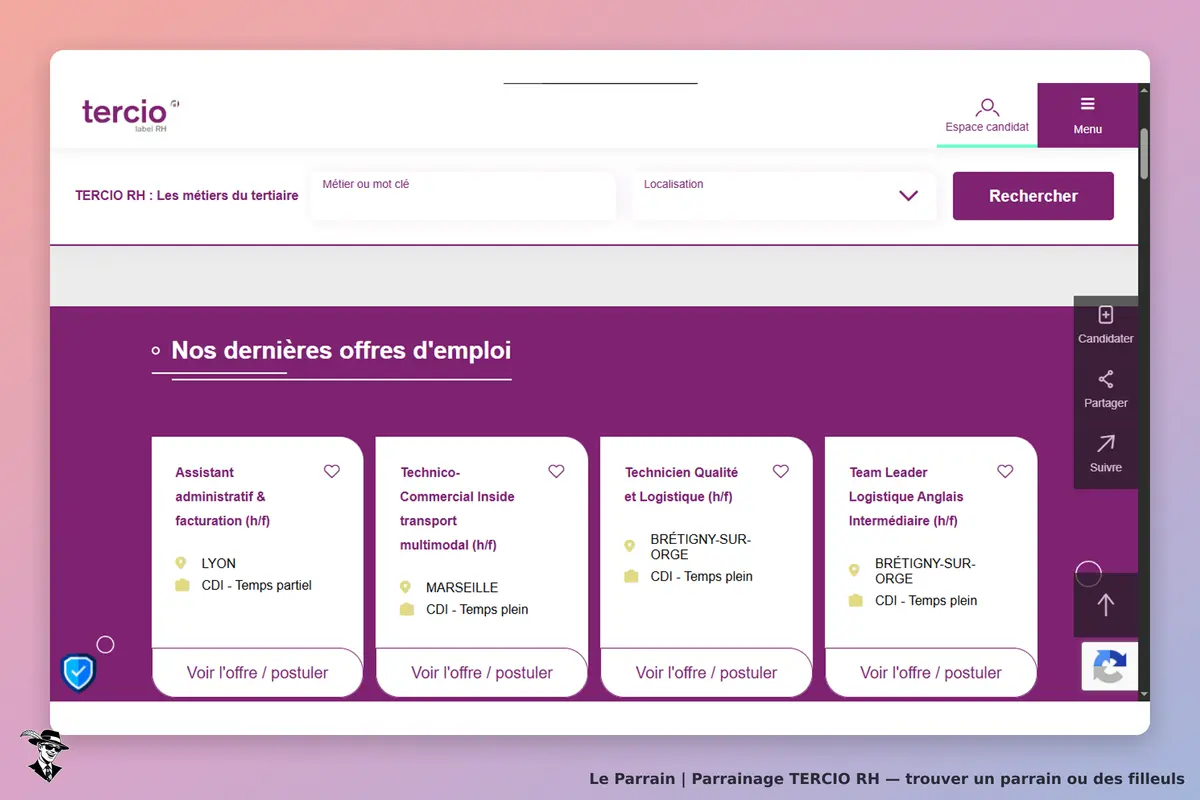This screenshot has width=1200, height=800.
Task: Open the Team Leader Logistique Anglais Intermédiaire title
Action: tap(906, 496)
